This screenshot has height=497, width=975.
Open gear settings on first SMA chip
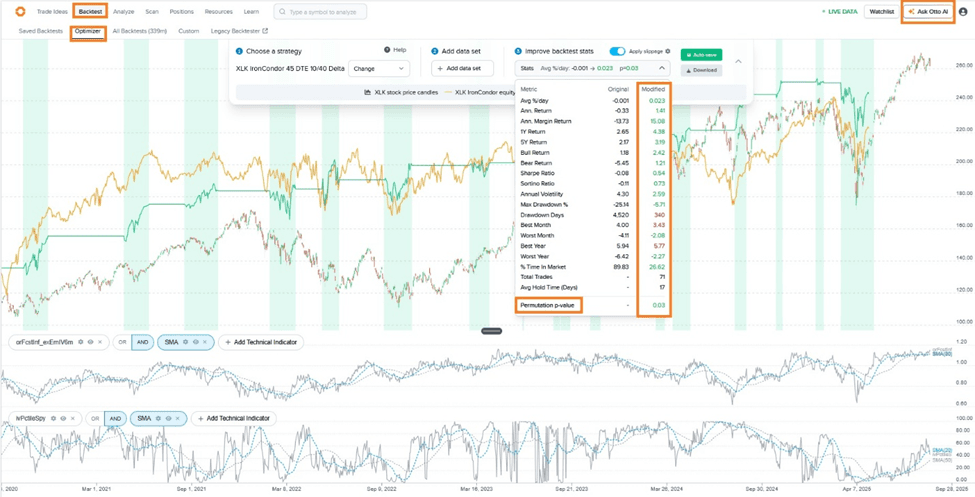tap(187, 342)
